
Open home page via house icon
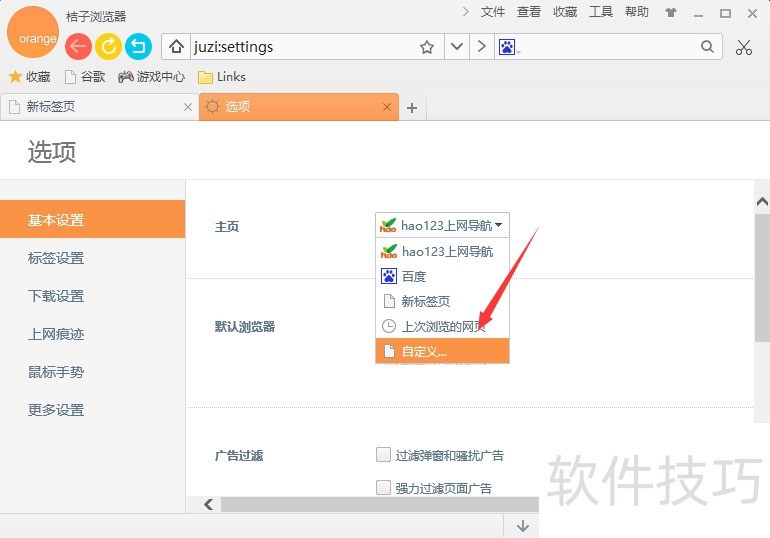point(176,47)
